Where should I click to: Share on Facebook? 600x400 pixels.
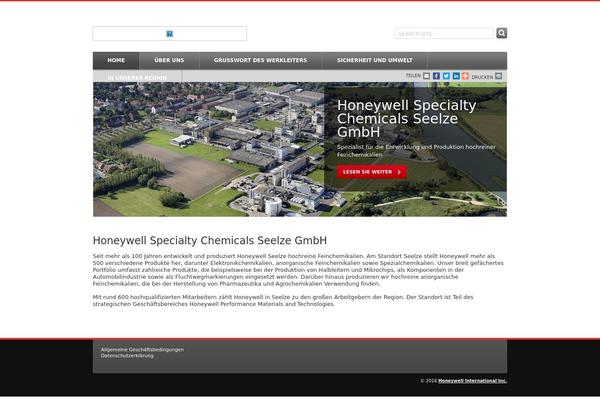pos(436,76)
